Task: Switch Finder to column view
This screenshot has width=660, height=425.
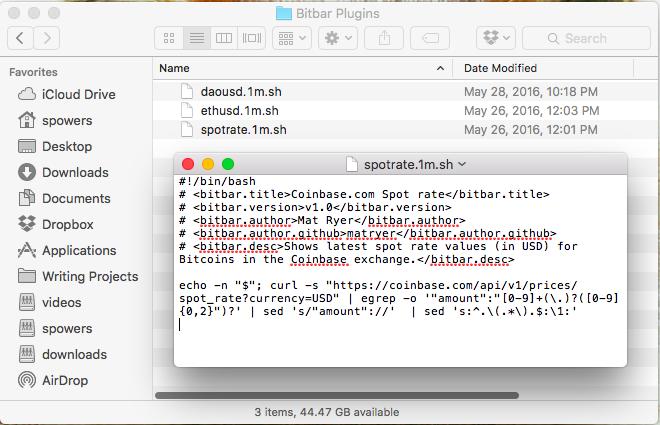Action: coord(224,38)
